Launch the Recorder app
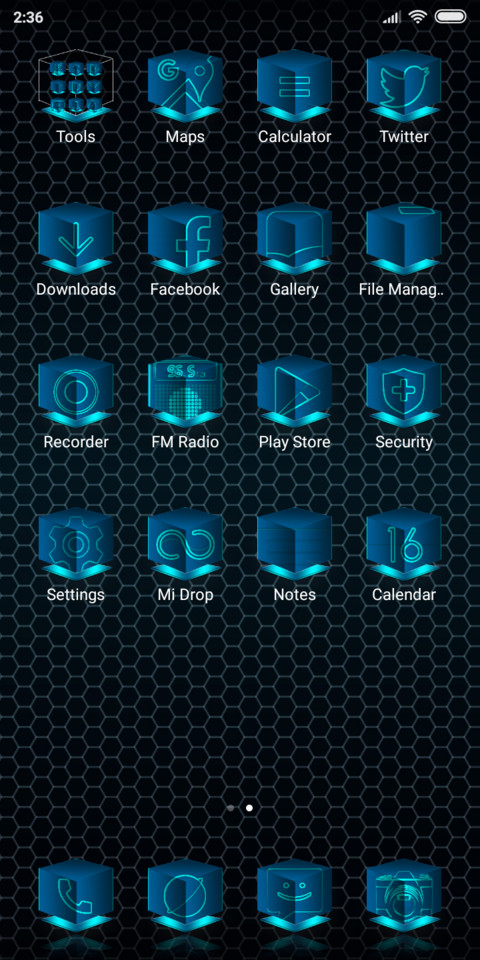Image resolution: width=480 pixels, height=960 pixels. (x=76, y=391)
